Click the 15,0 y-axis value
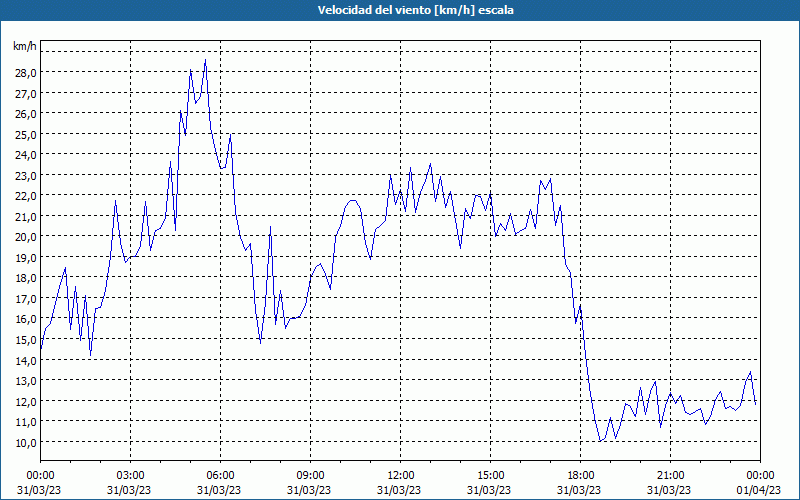The image size is (800, 500). pos(26,339)
